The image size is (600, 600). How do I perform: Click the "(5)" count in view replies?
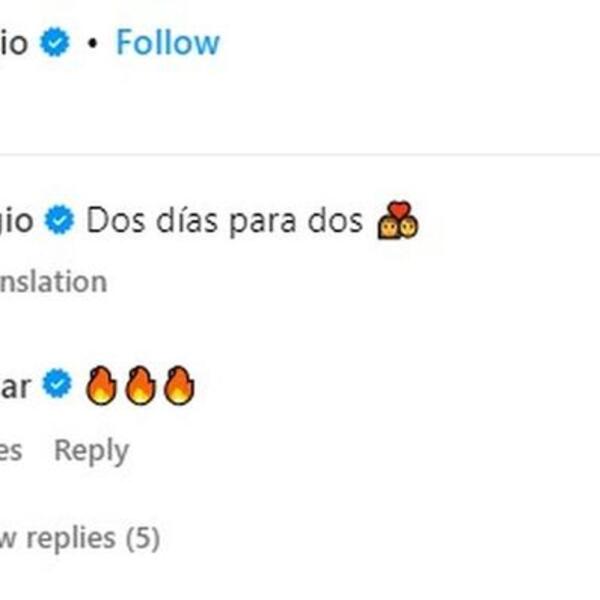(142, 538)
